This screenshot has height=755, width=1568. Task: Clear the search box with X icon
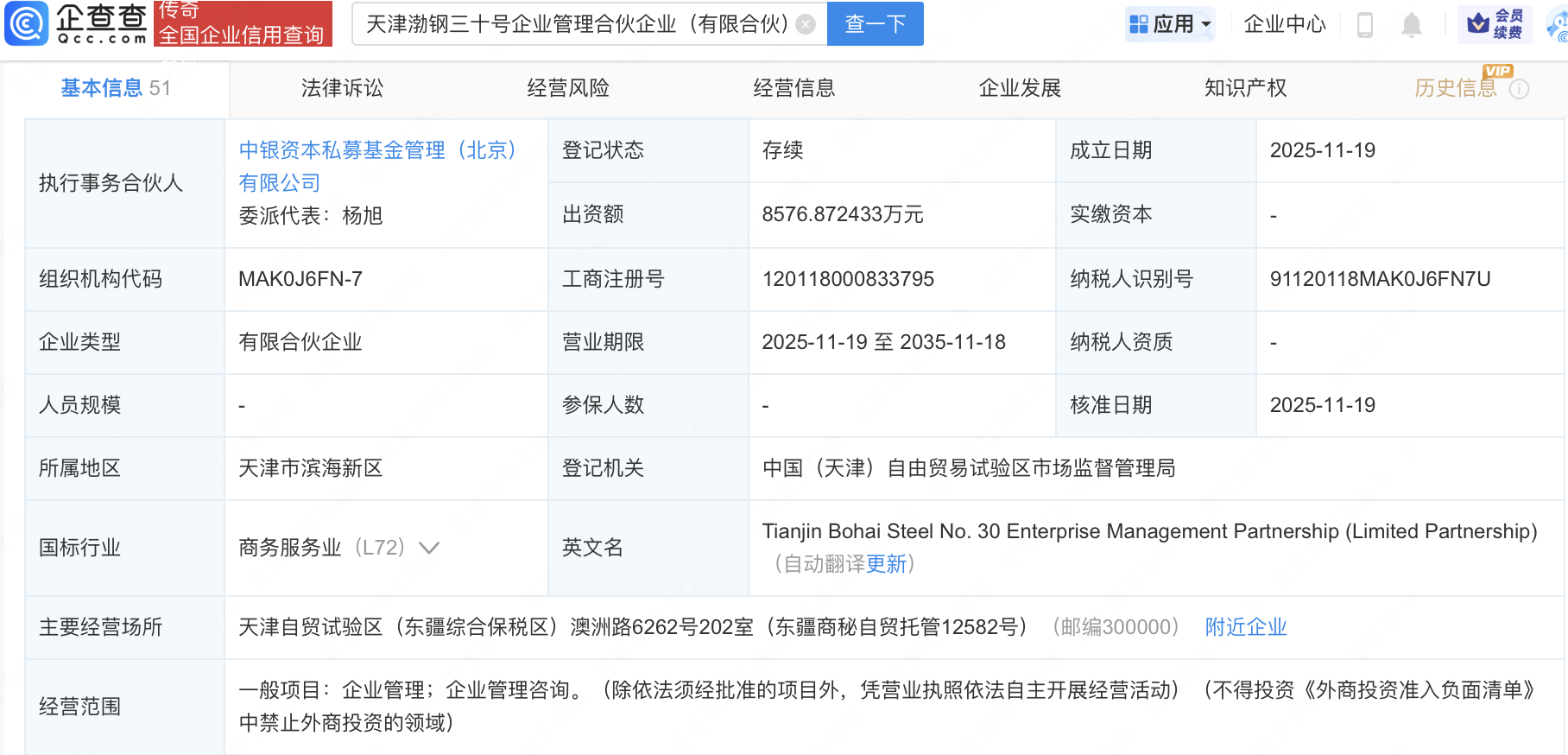click(x=806, y=24)
